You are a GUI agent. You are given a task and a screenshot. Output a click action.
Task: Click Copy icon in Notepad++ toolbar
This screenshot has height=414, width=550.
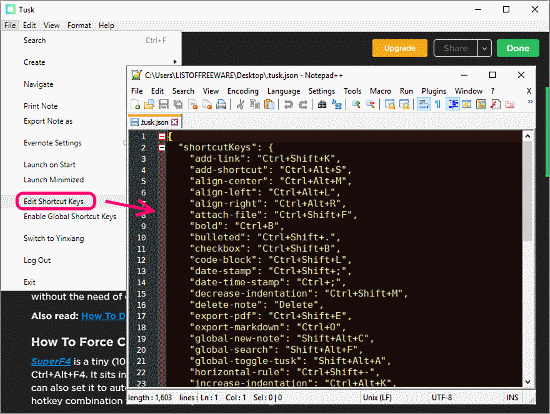(255, 104)
